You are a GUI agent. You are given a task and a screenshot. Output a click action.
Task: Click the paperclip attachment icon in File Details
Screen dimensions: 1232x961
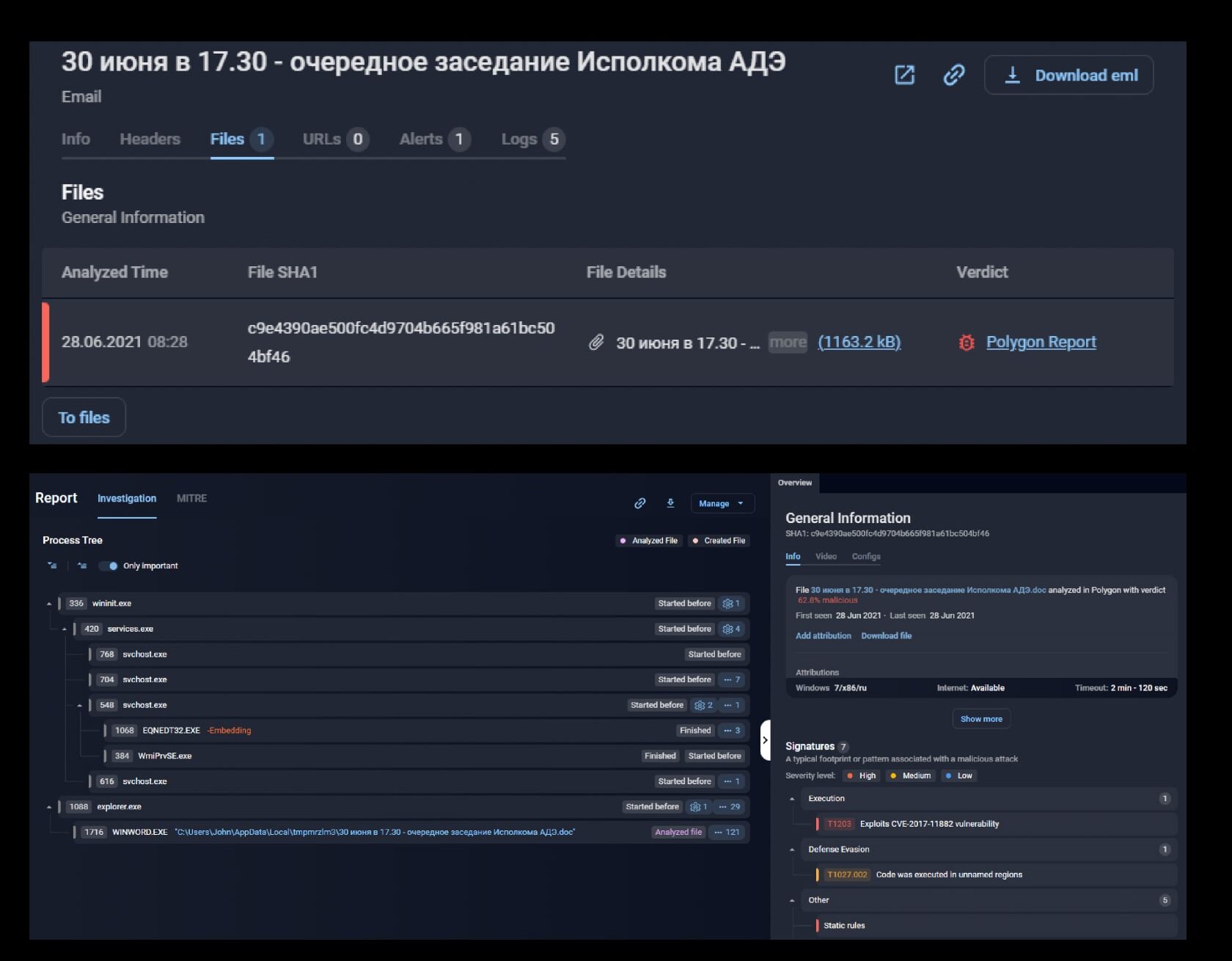tap(597, 342)
